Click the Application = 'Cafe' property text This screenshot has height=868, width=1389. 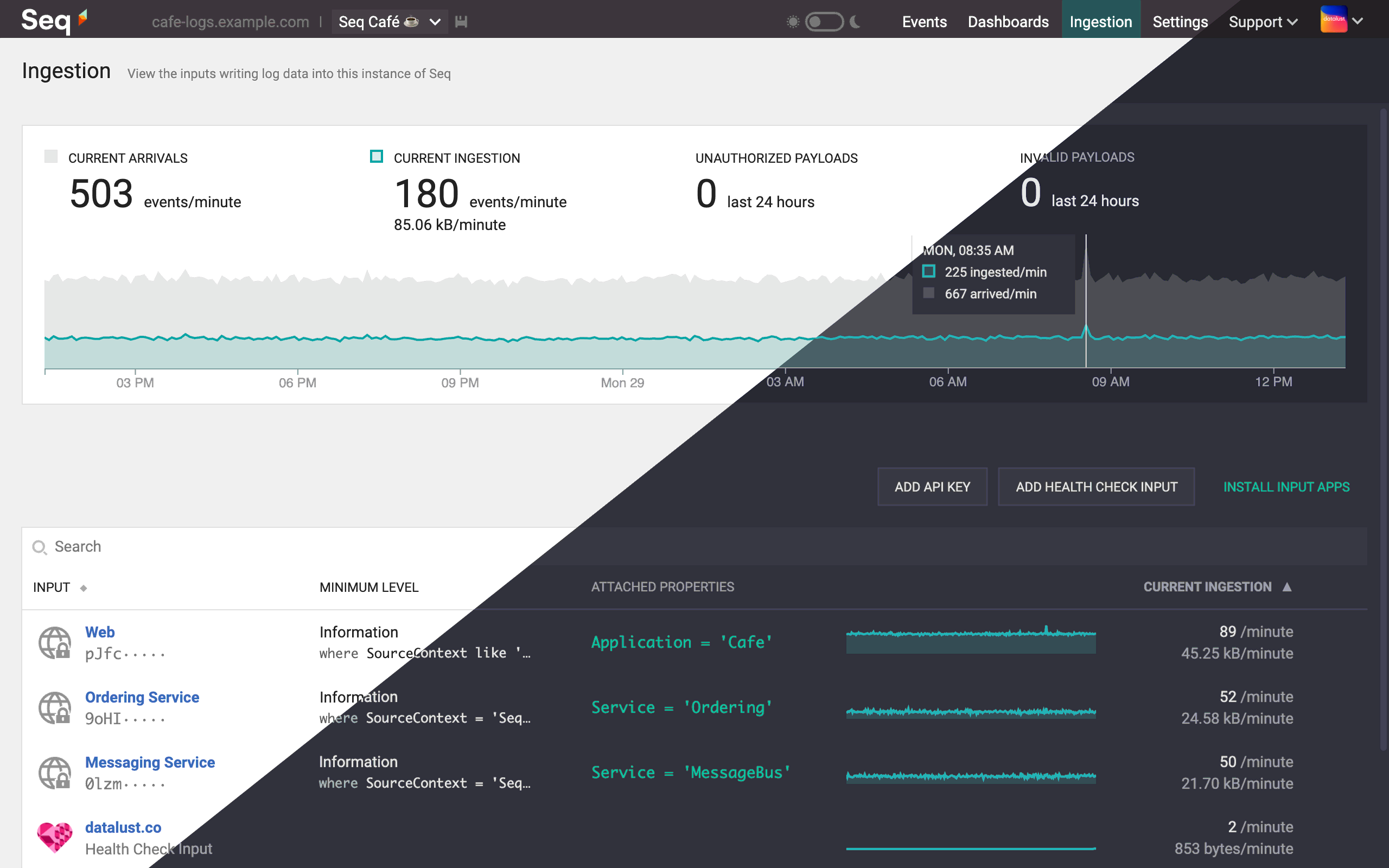(x=681, y=642)
